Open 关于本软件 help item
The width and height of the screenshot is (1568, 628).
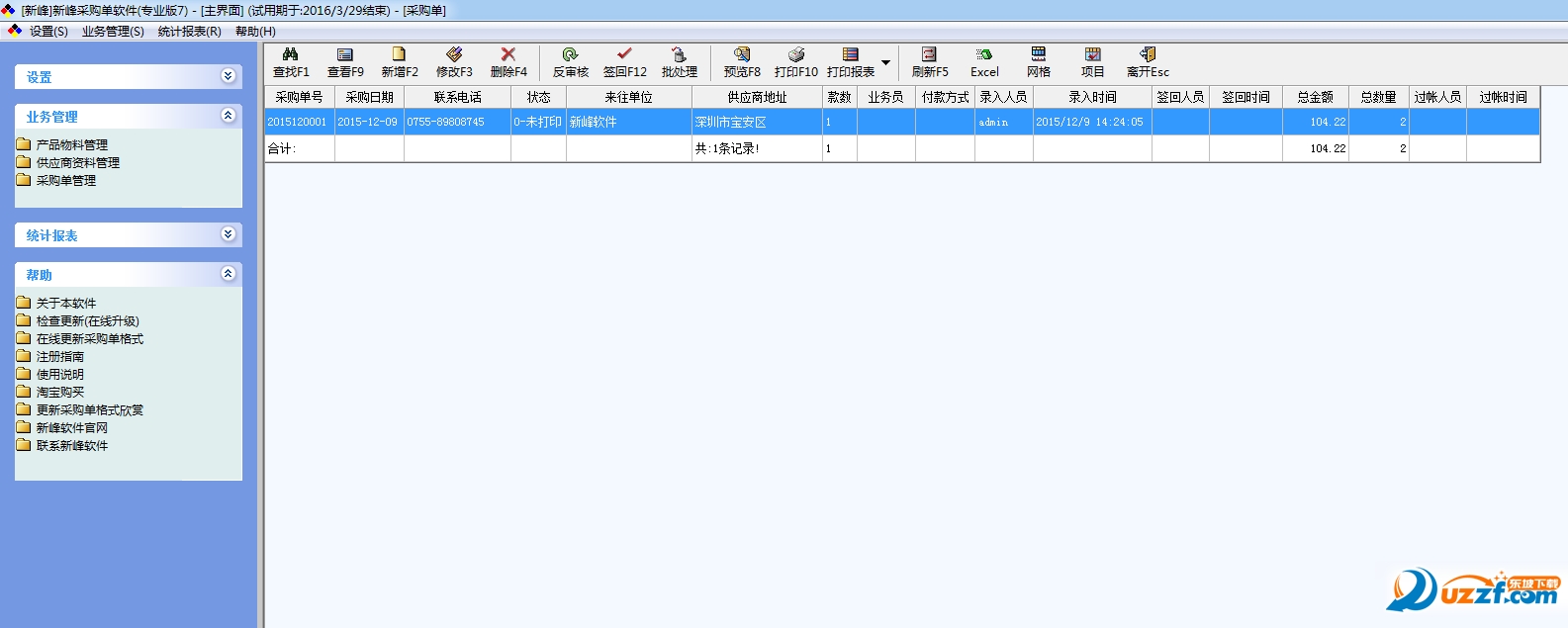pyautogui.click(x=66, y=304)
